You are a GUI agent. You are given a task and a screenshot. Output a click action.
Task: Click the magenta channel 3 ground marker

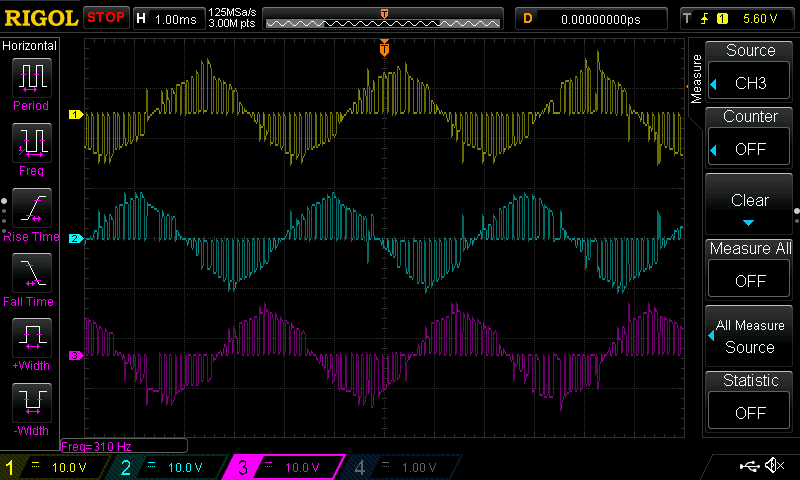76,355
